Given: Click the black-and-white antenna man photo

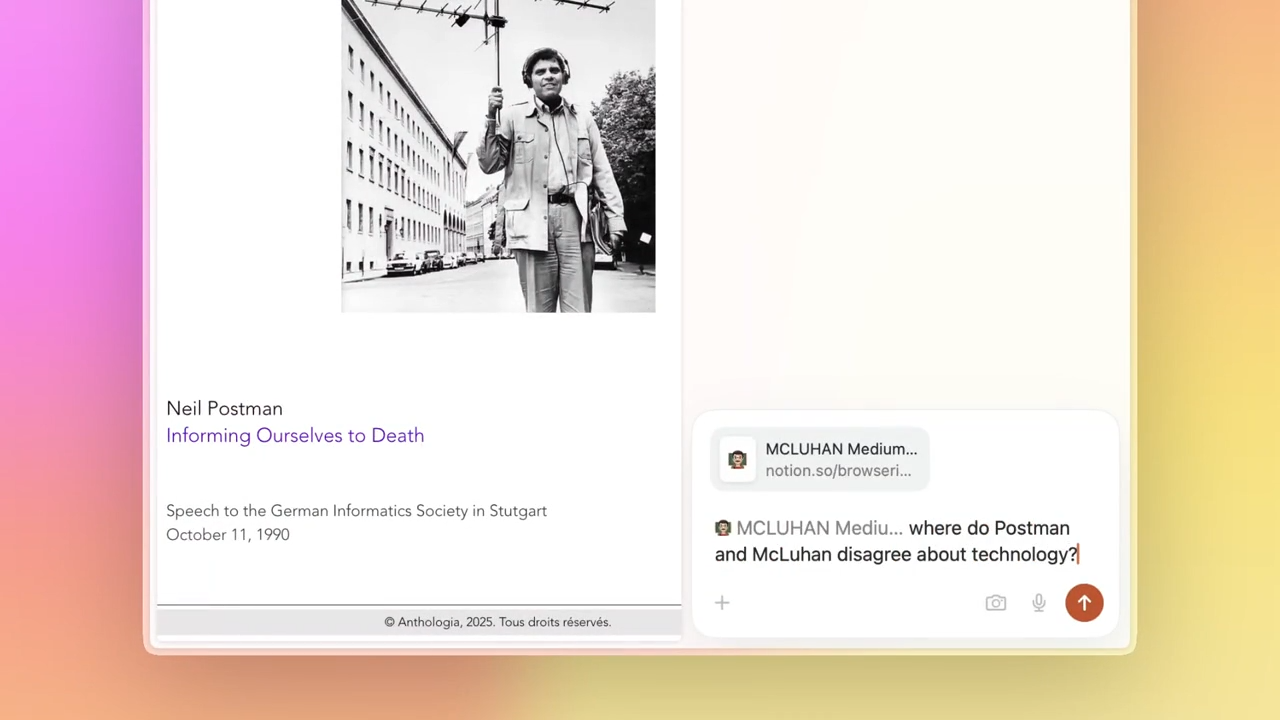Looking at the screenshot, I should (498, 156).
